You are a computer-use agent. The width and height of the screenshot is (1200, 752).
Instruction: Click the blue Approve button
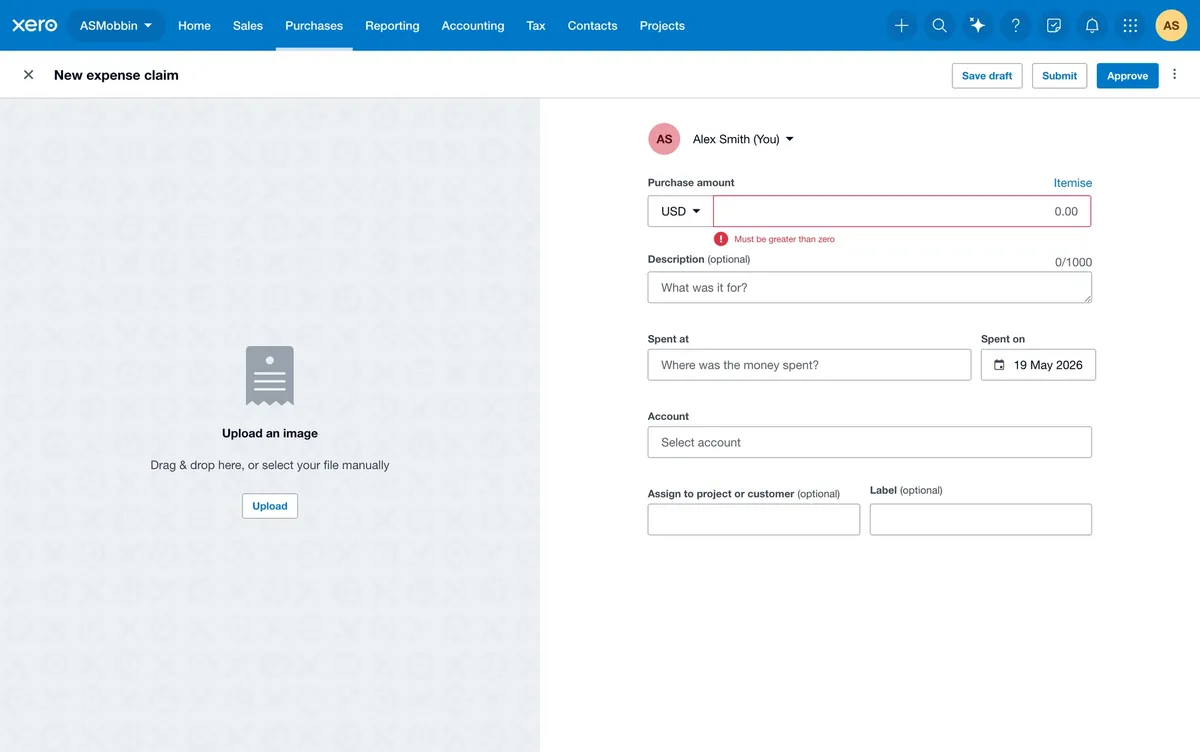(x=1128, y=75)
